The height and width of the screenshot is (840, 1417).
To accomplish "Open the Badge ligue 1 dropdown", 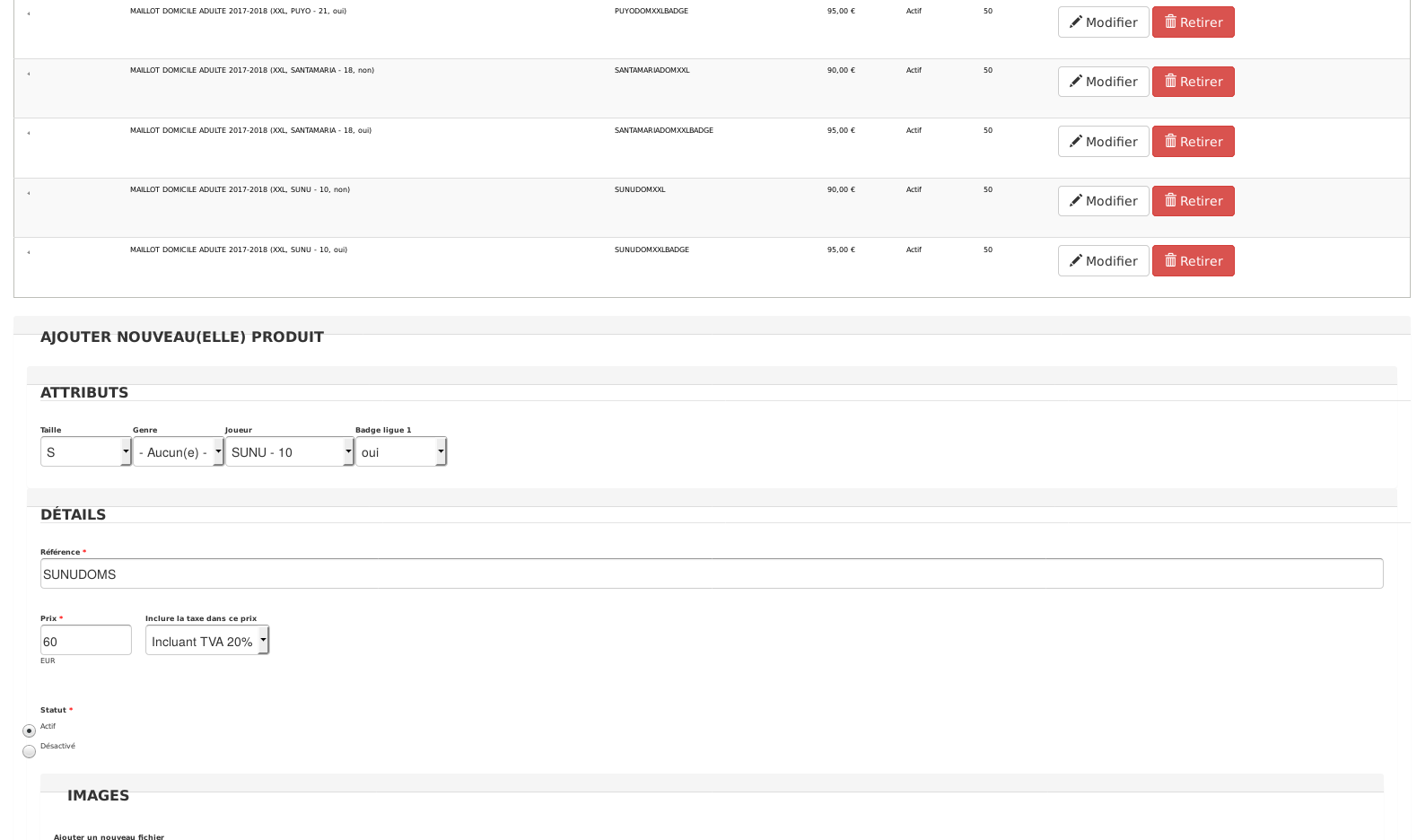I will [400, 452].
